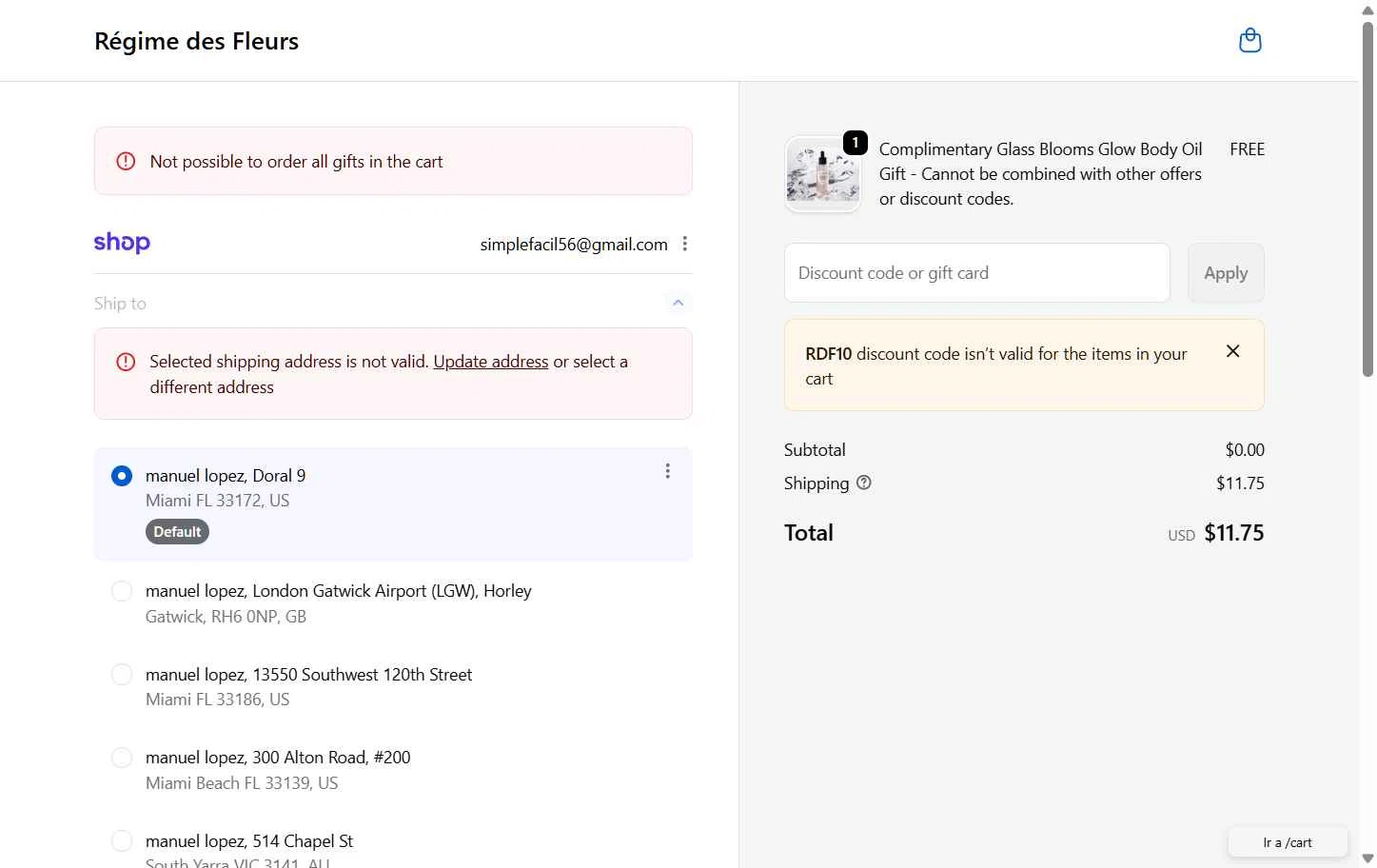Click the "Miami FL 33172, US" line
Viewport: 1377px width, 868px height.
tap(217, 501)
